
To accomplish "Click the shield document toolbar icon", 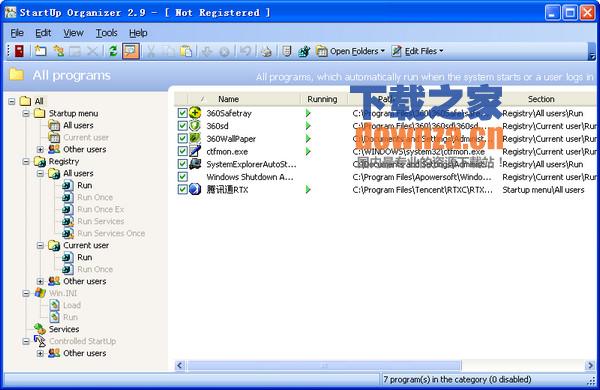I will click(287, 51).
